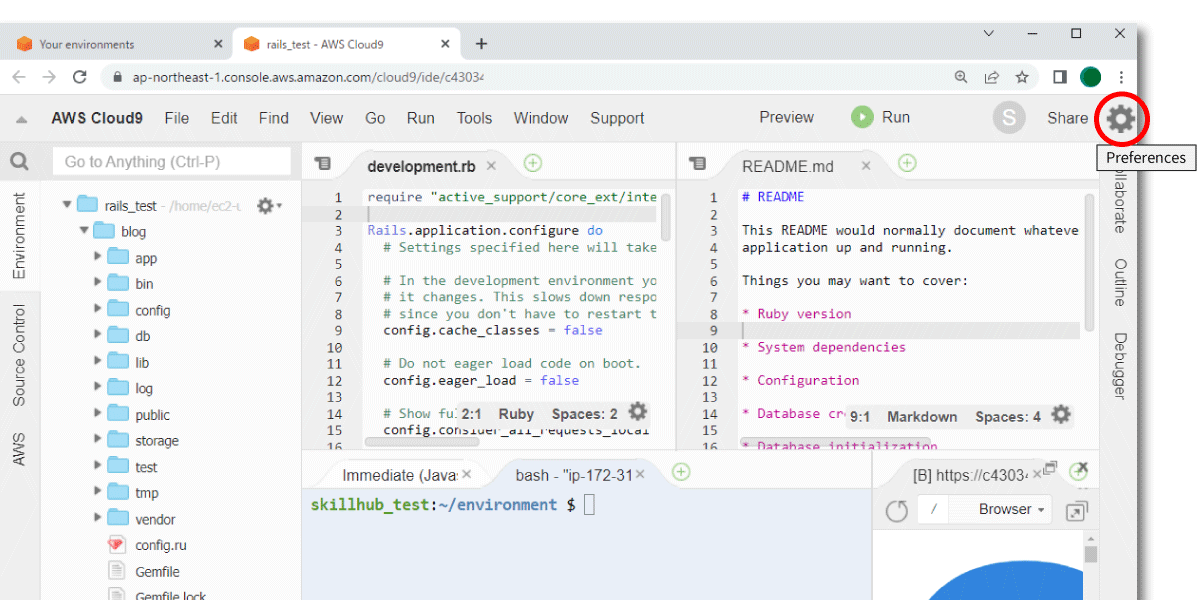This screenshot has width=1200, height=600.
Task: Add new tab next to development.rb
Action: coord(533,163)
